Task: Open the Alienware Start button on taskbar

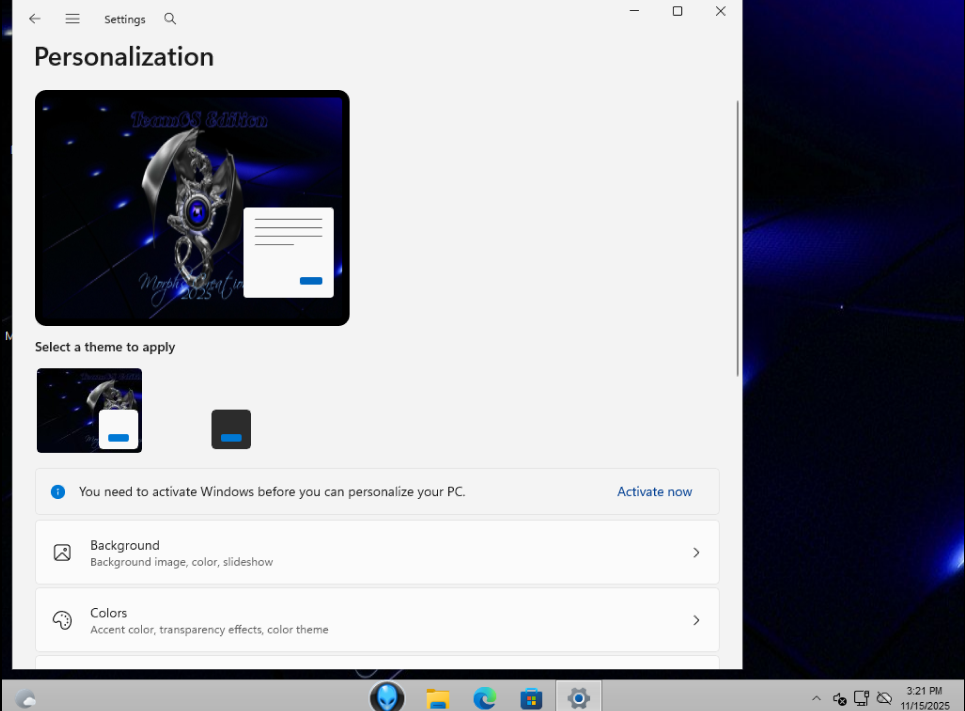Action: coord(387,697)
